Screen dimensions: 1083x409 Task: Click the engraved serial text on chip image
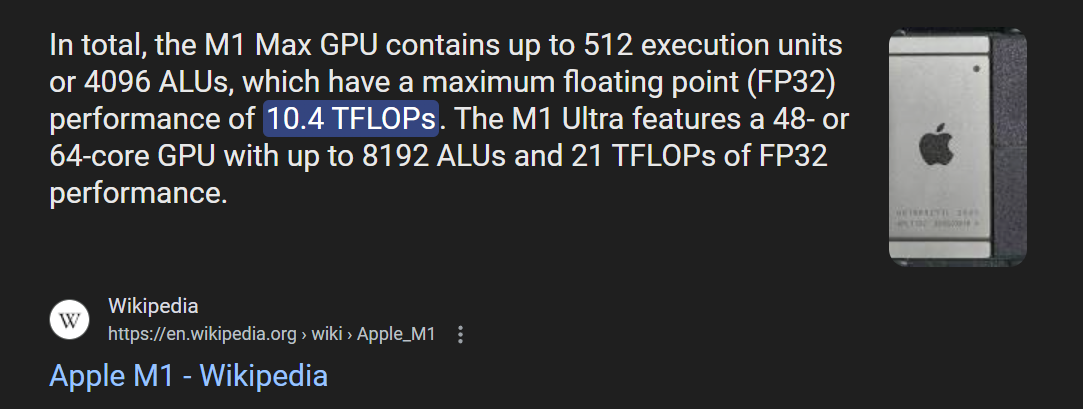click(934, 218)
